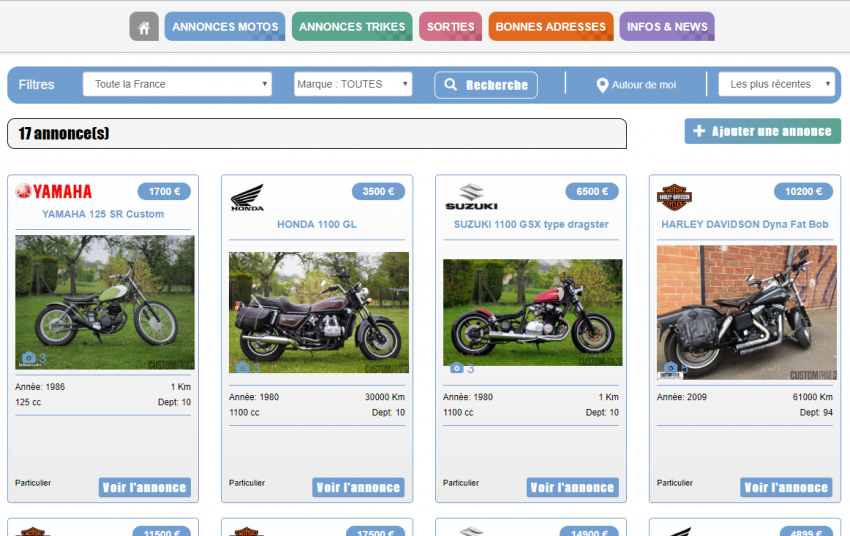Viewport: 850px width, 536px height.
Task: Click Voir l'annonce for the Yamaha listing
Action: coord(145,487)
